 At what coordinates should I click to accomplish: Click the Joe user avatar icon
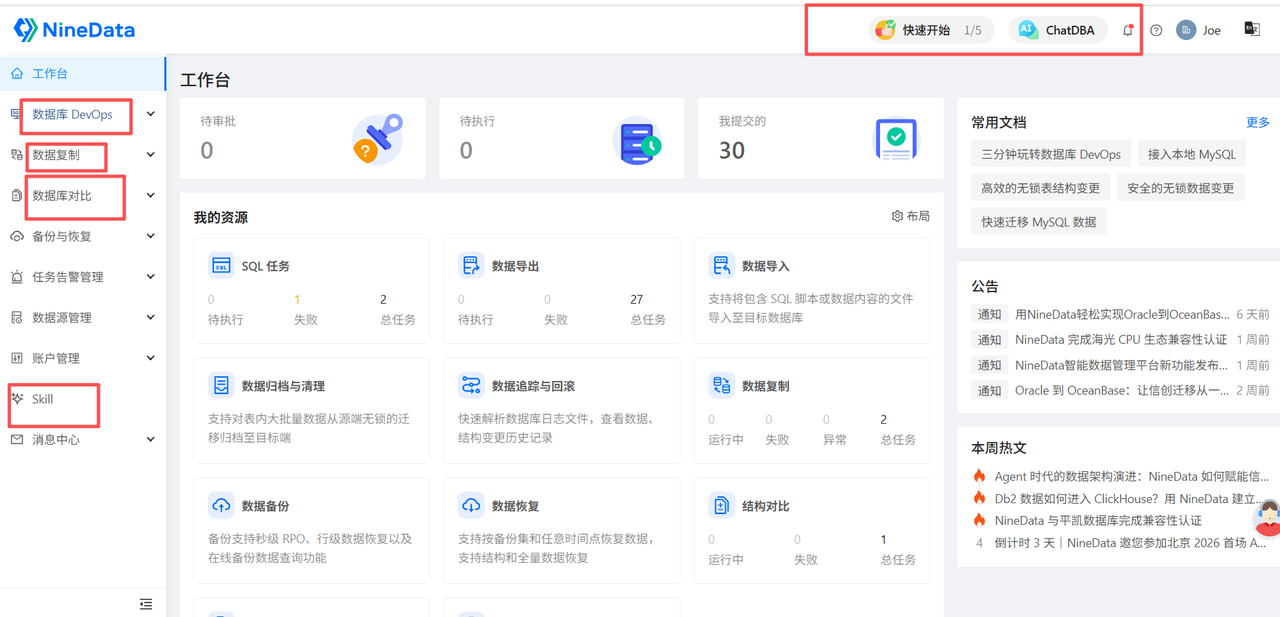(x=1186, y=30)
